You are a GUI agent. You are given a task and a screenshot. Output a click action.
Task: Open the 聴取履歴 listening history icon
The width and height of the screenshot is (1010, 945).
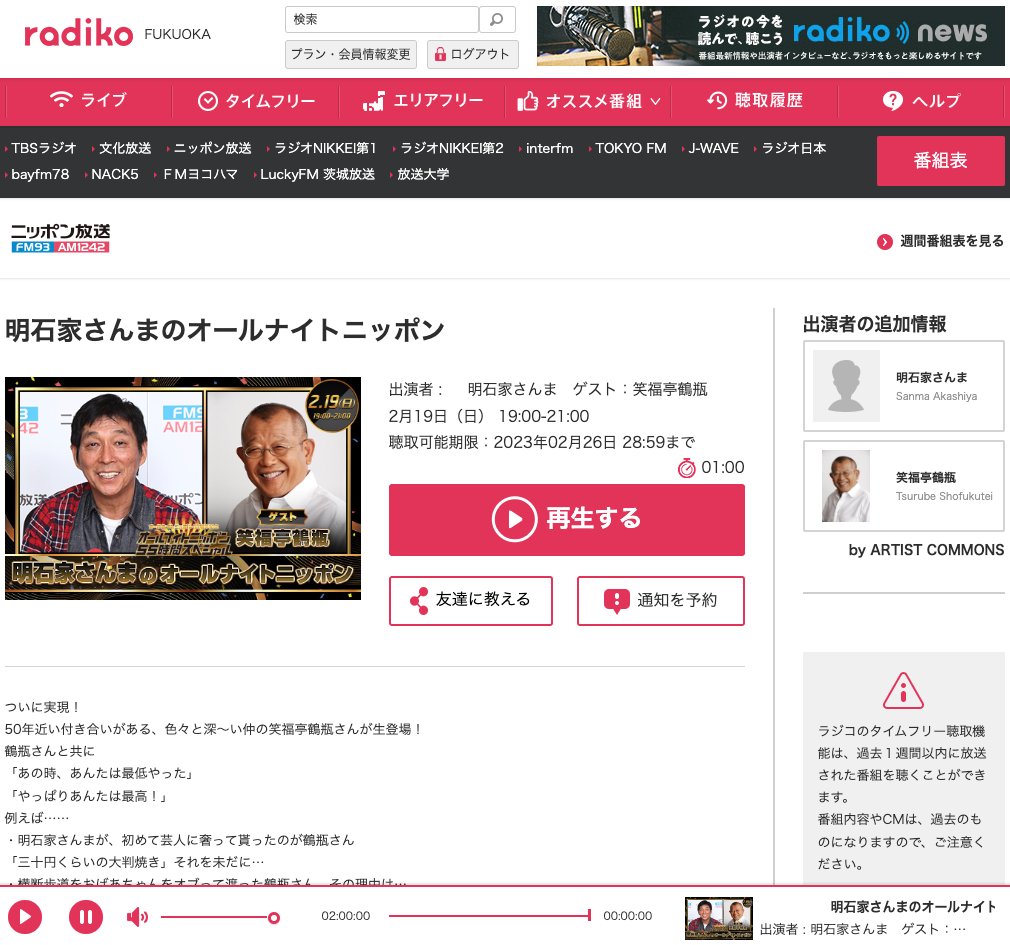point(718,100)
